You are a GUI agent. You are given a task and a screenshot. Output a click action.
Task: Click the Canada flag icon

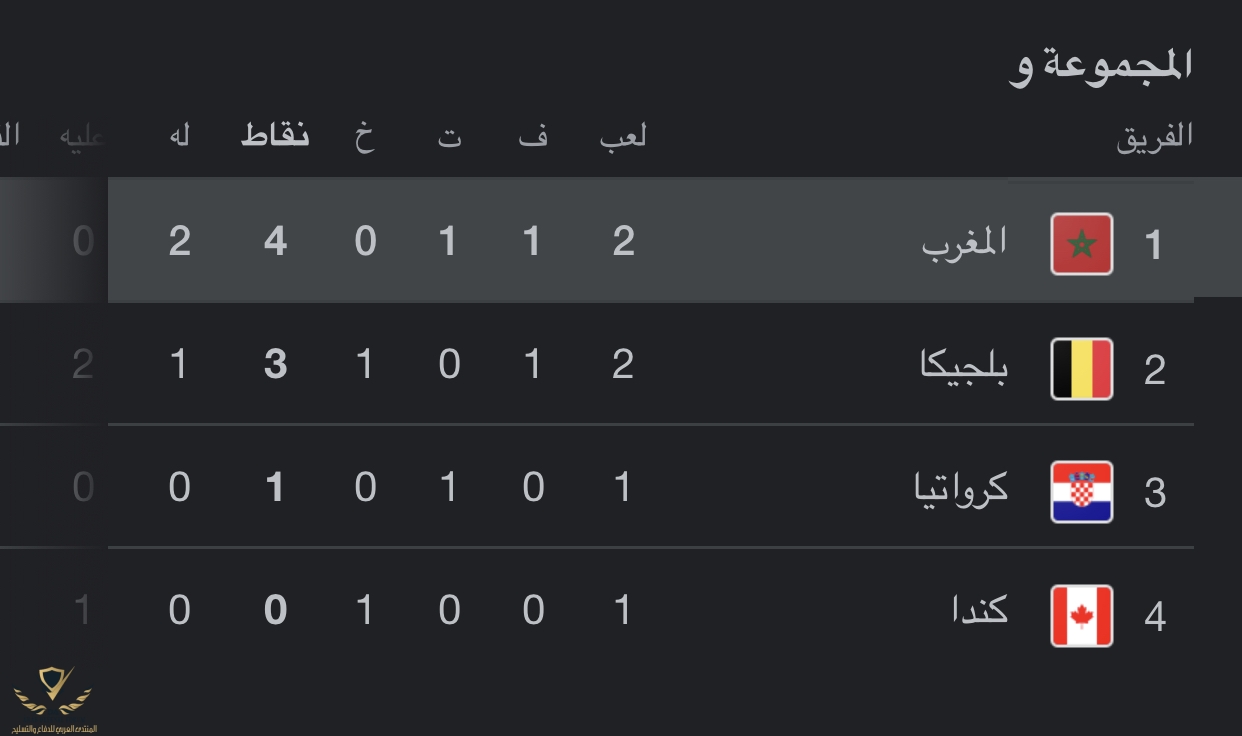tap(1082, 616)
